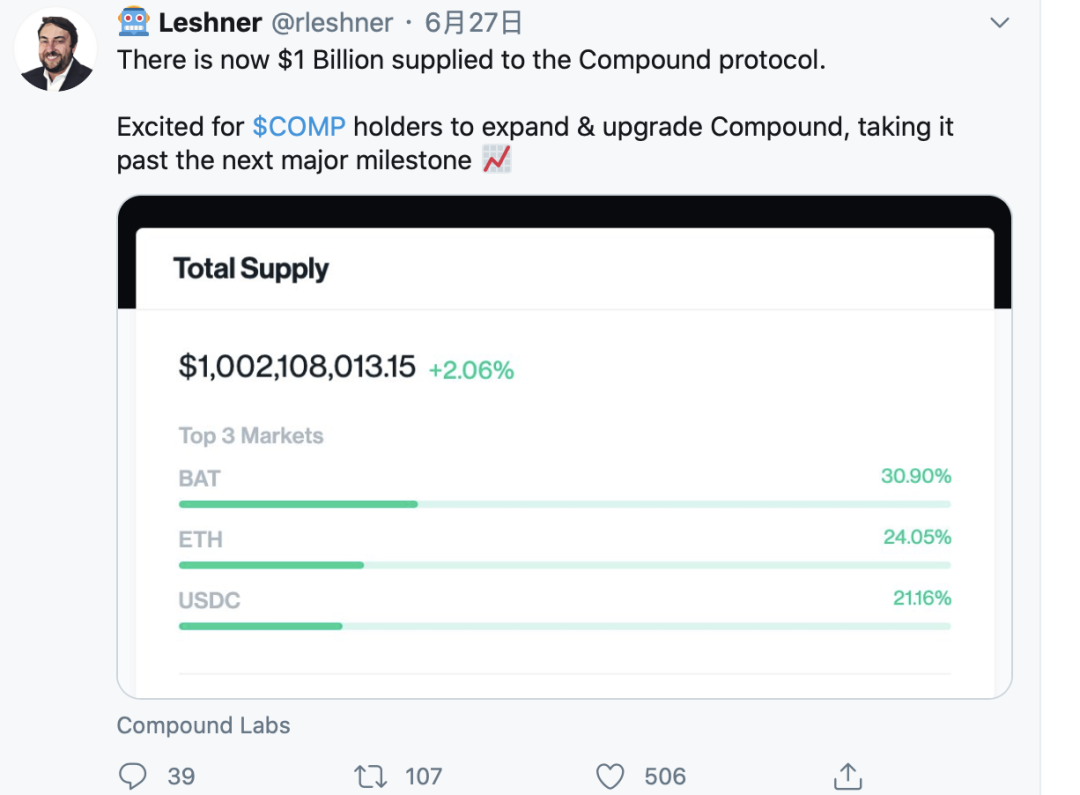Open the share tweet icon

point(847,776)
